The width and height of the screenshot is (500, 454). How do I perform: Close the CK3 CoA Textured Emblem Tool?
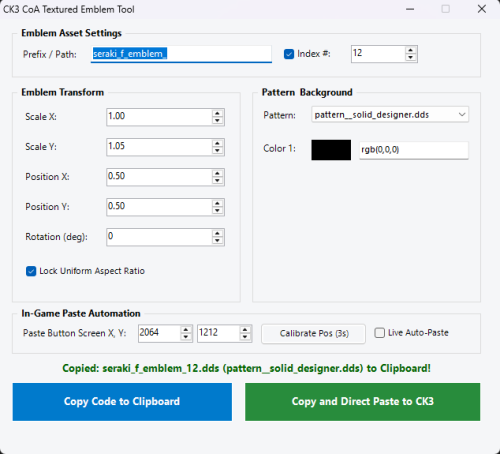point(482,9)
